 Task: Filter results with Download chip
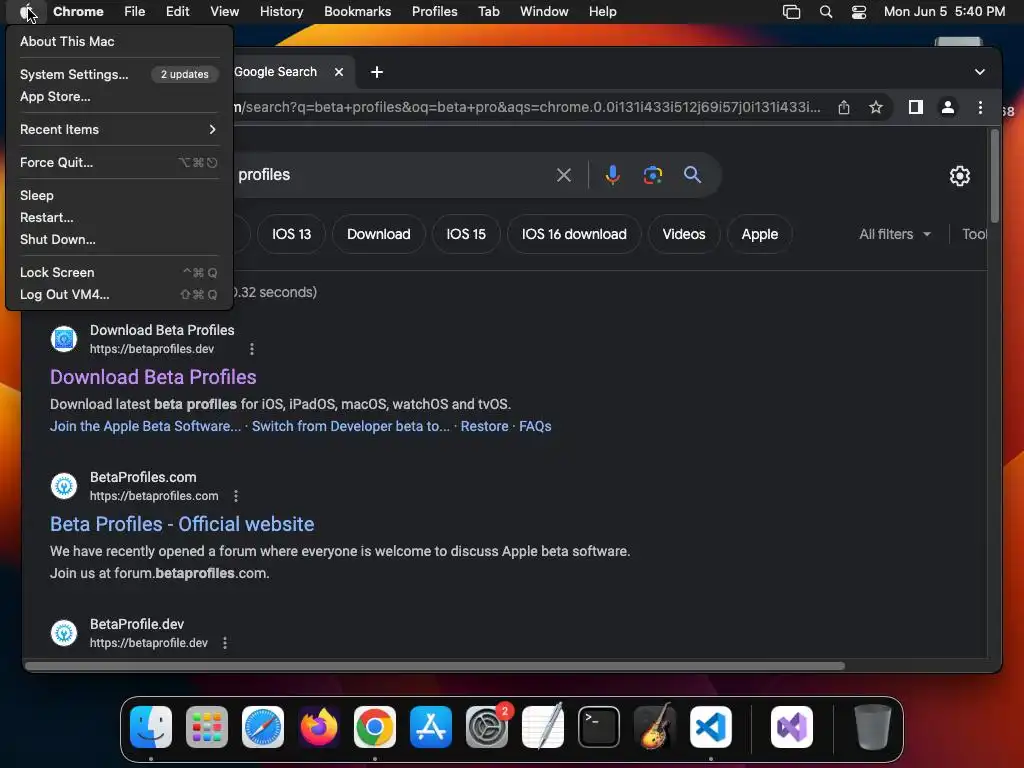point(379,234)
